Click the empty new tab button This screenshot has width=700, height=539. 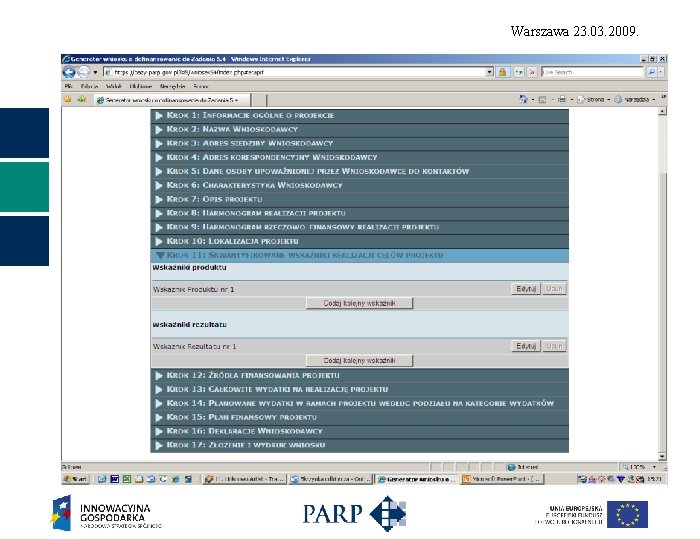258,100
